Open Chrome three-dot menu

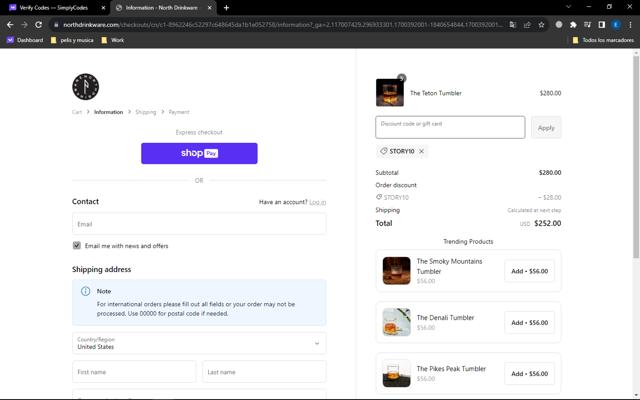(x=630, y=25)
